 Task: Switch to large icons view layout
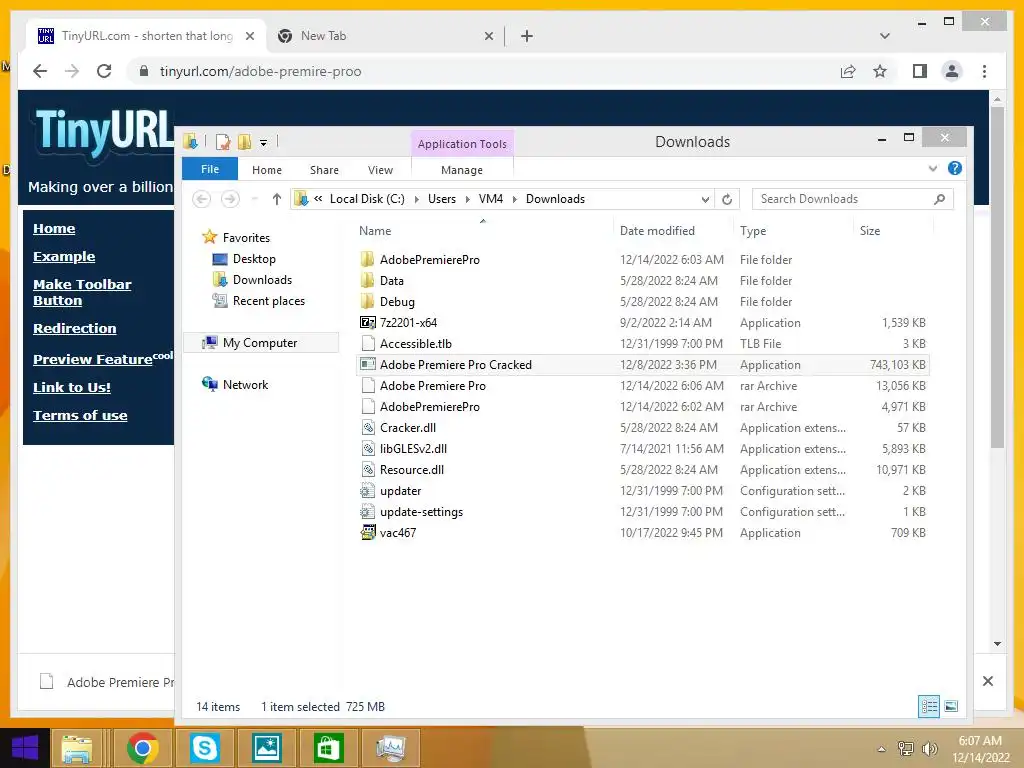click(951, 706)
